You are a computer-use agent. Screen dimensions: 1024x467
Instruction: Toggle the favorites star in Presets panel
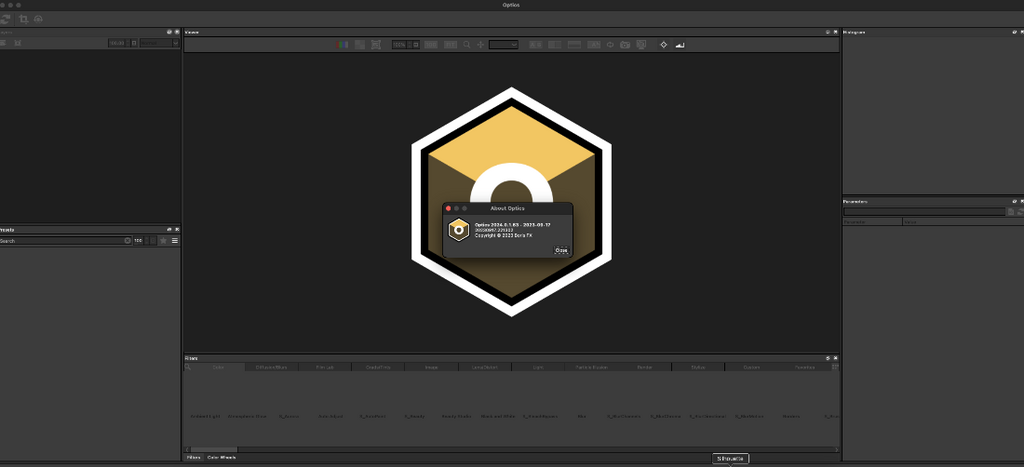coord(163,240)
